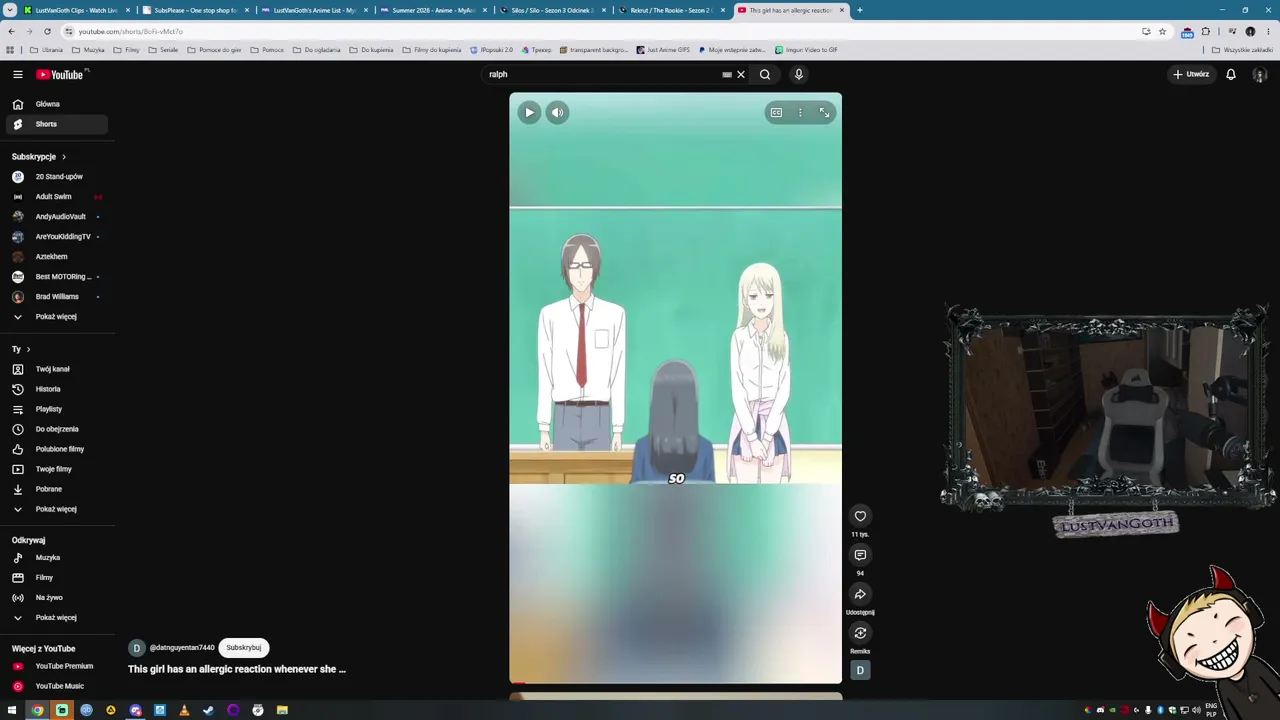Enter fullscreen on the Short
The width and height of the screenshot is (1280, 720).
[x=824, y=113]
